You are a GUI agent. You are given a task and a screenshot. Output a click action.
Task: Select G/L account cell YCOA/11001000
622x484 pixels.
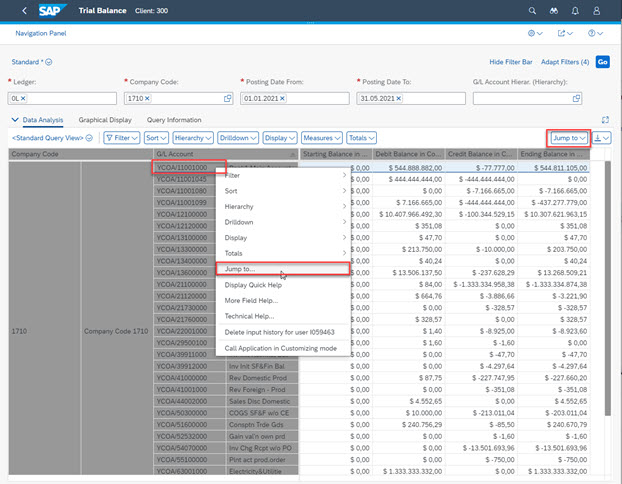tap(189, 167)
